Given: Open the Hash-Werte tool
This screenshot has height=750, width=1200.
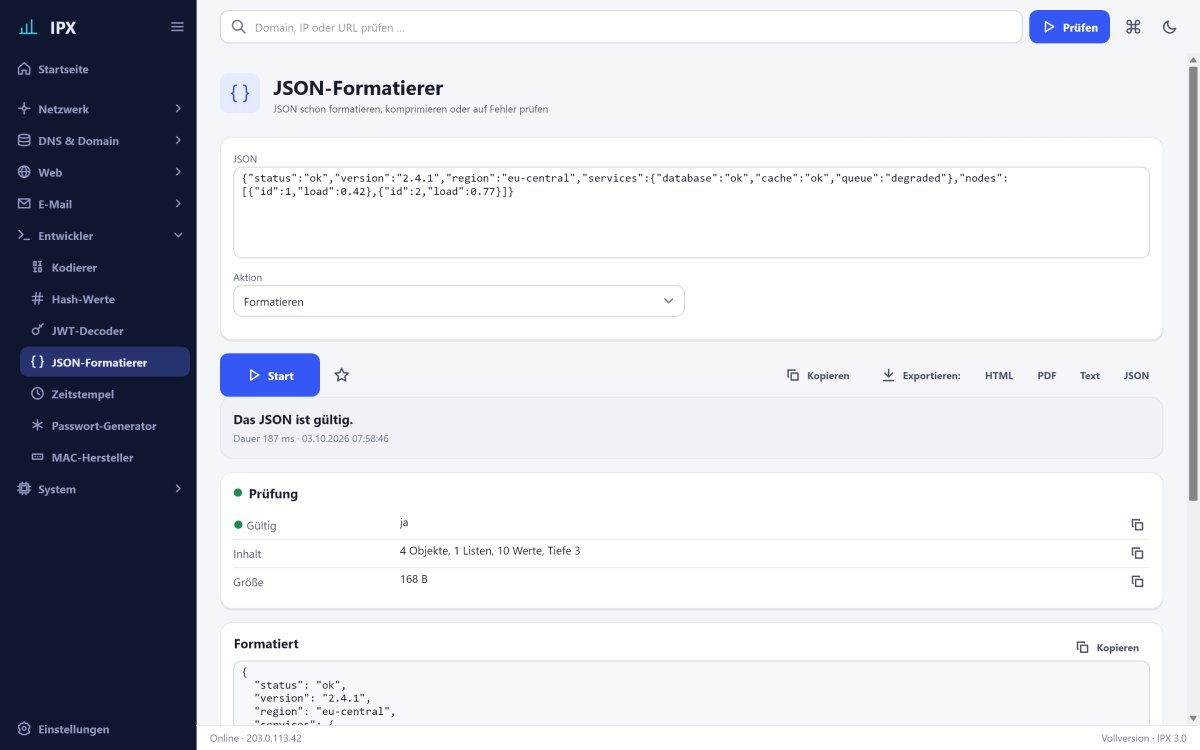Looking at the screenshot, I should tap(105, 299).
